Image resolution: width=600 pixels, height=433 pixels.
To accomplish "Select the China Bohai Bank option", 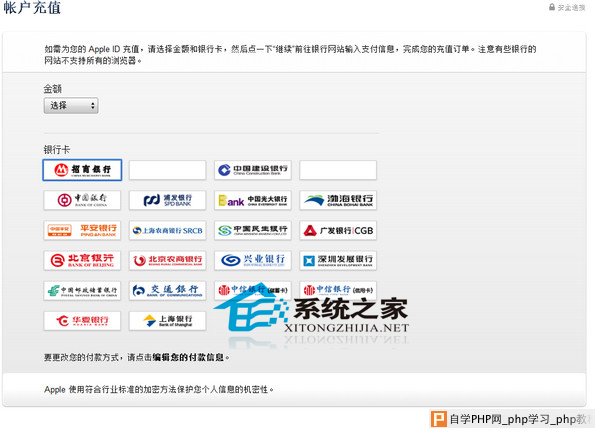I will click(338, 200).
